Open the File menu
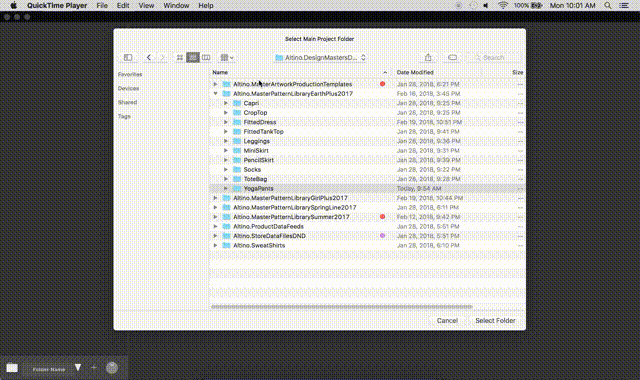640x380 pixels. point(102,5)
